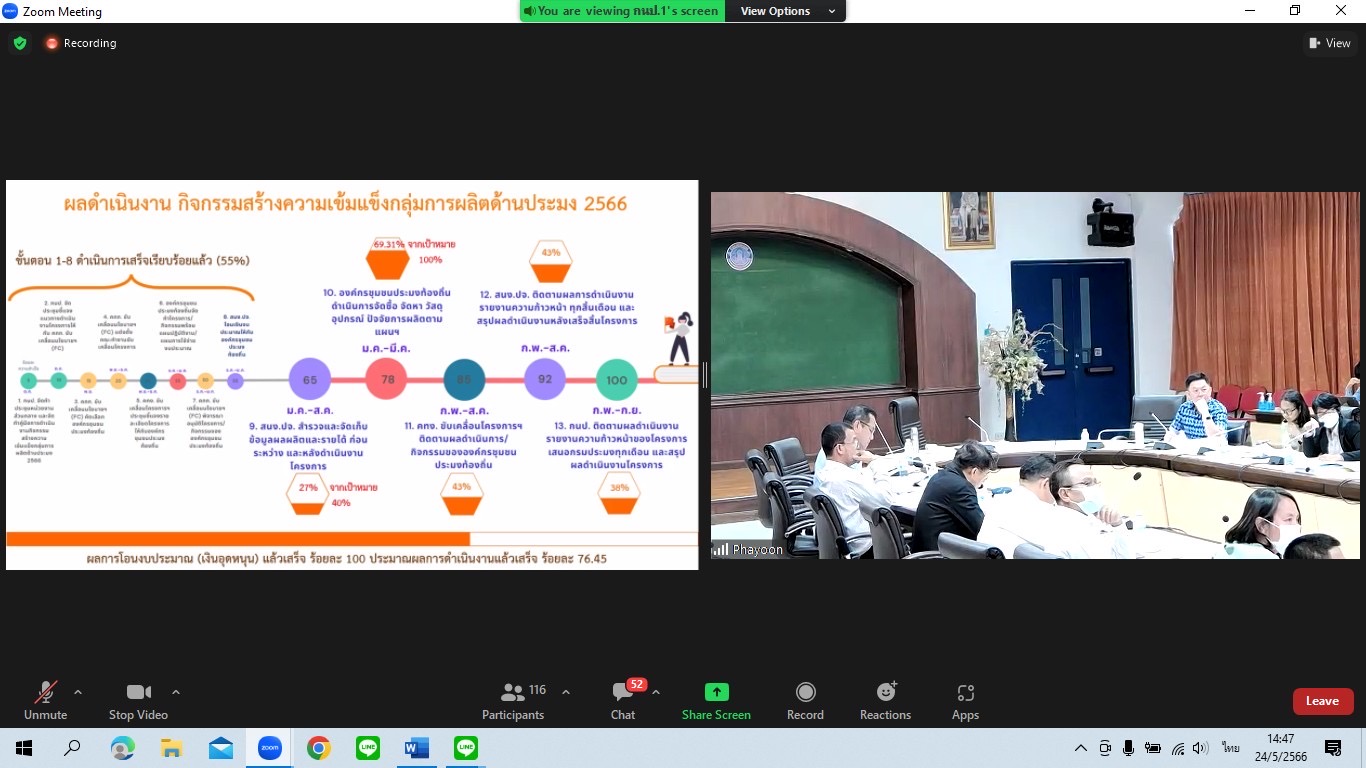1366x768 pixels.
Task: Click the 27% hexagon marker
Action: (307, 496)
